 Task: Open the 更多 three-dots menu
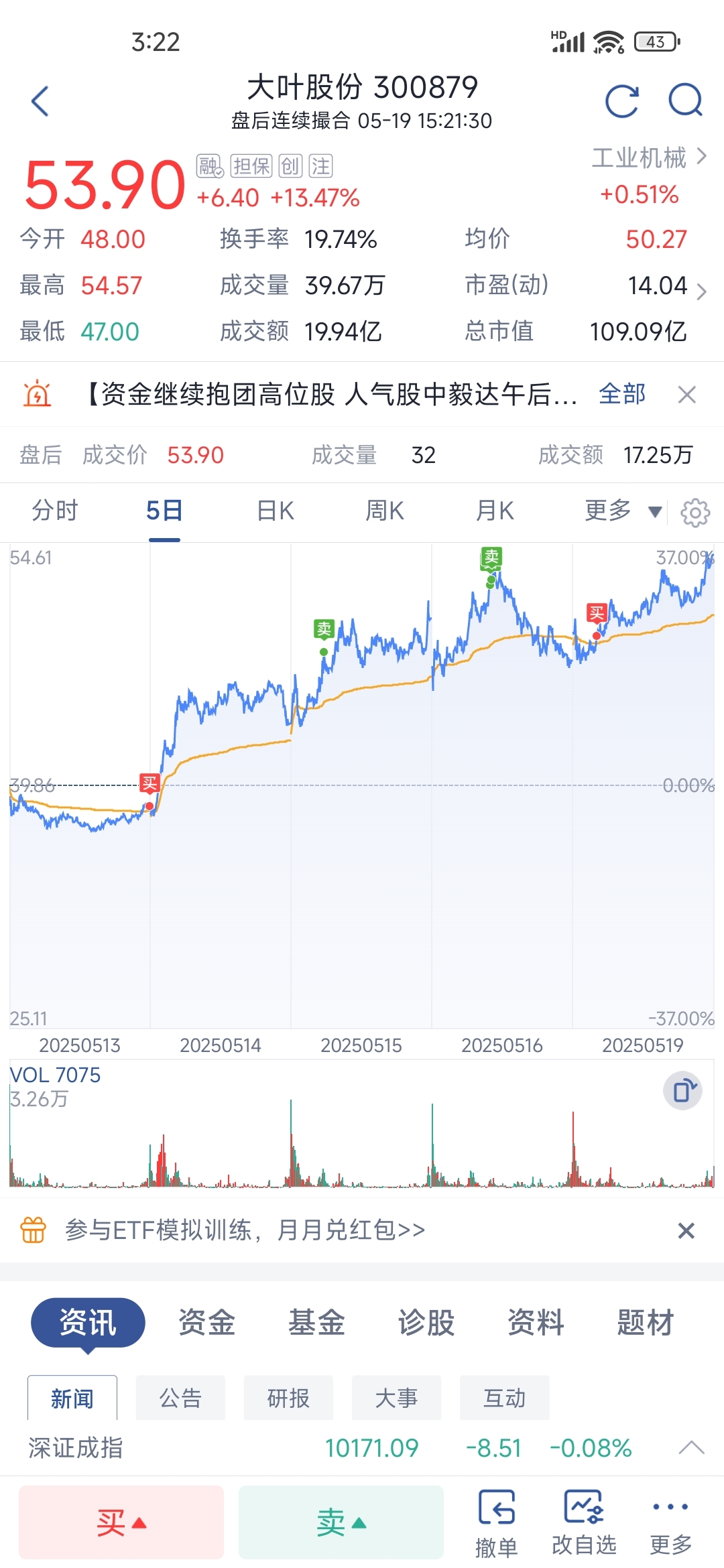(x=670, y=1524)
